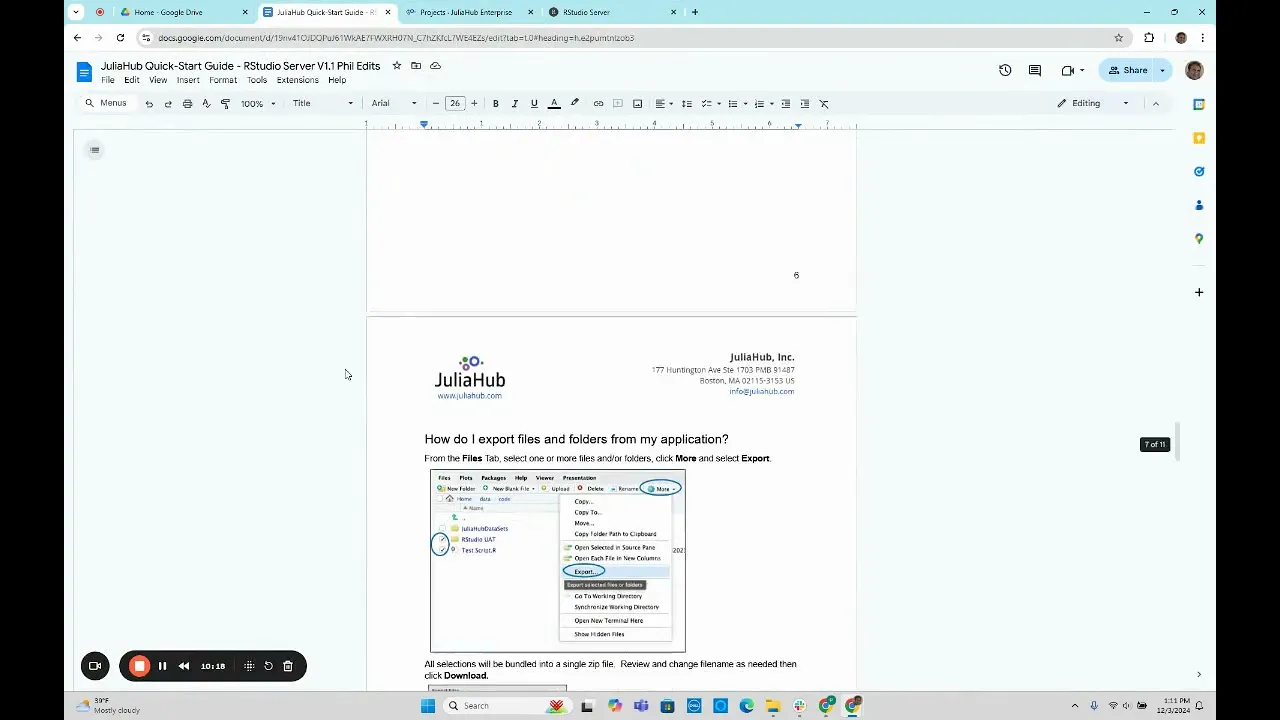Open the bulleted list options arrow

pos(745,104)
